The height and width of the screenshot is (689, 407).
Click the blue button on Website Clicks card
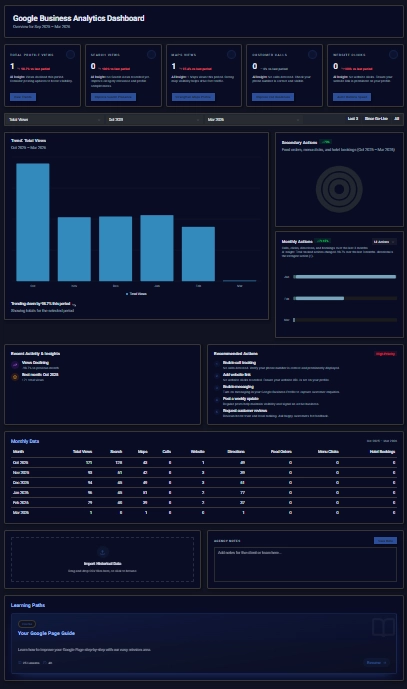[x=352, y=97]
